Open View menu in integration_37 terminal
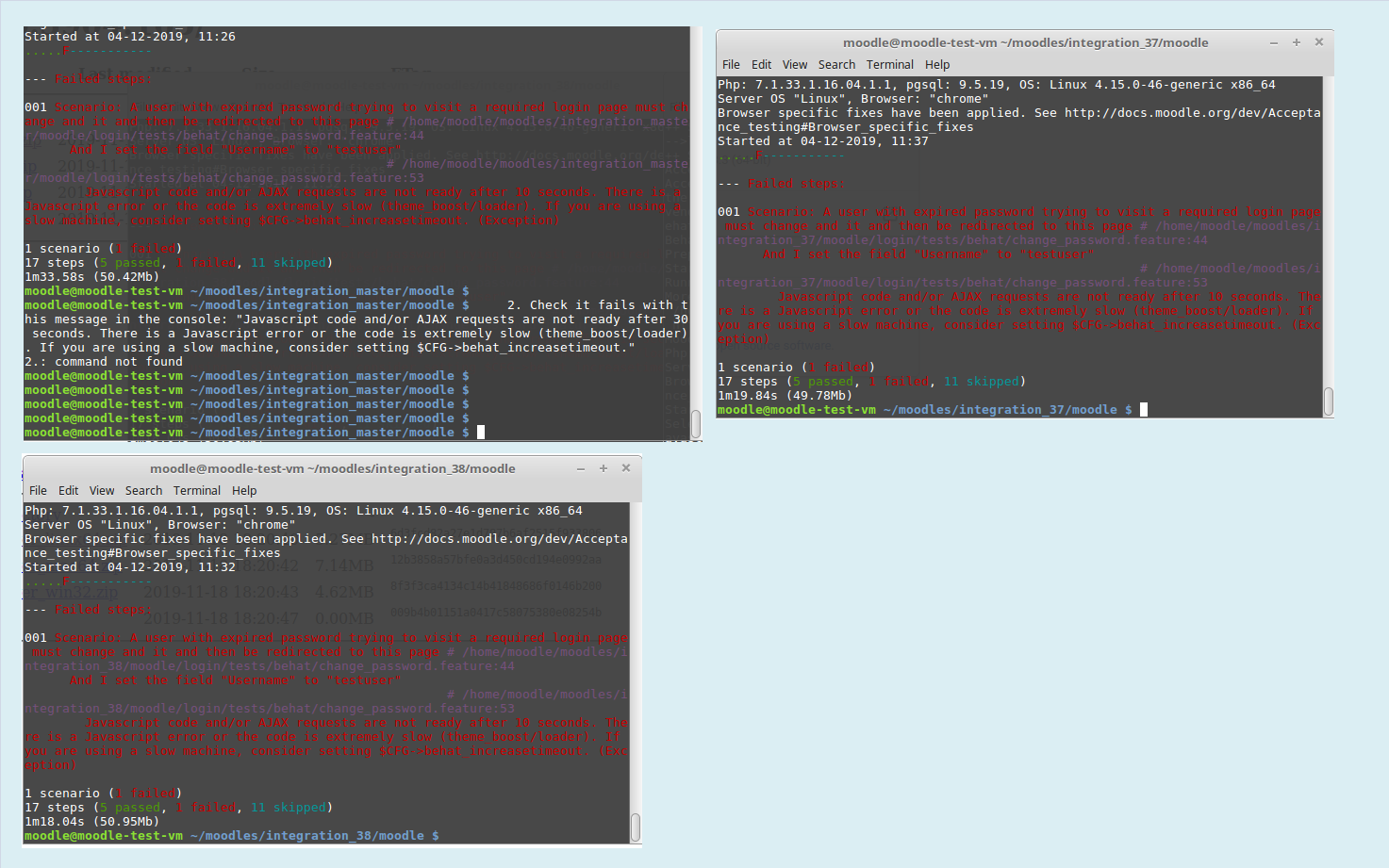Image resolution: width=1389 pixels, height=868 pixels. click(x=795, y=65)
